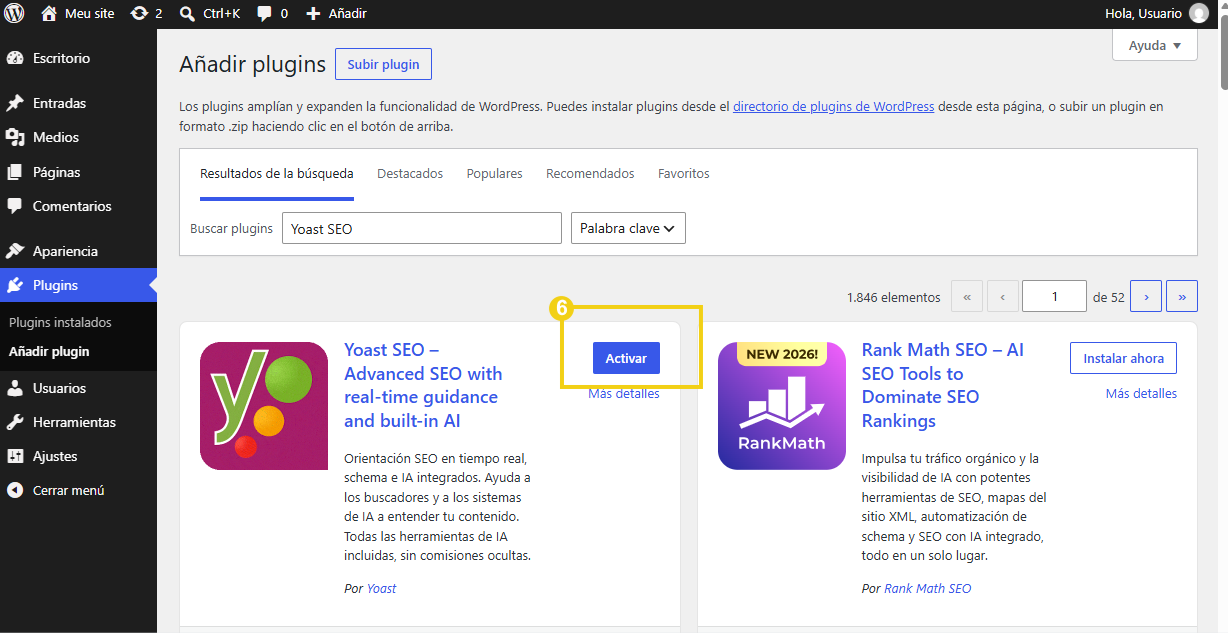This screenshot has width=1228, height=633.
Task: Expand the Ayuda help panel
Action: click(1155, 45)
